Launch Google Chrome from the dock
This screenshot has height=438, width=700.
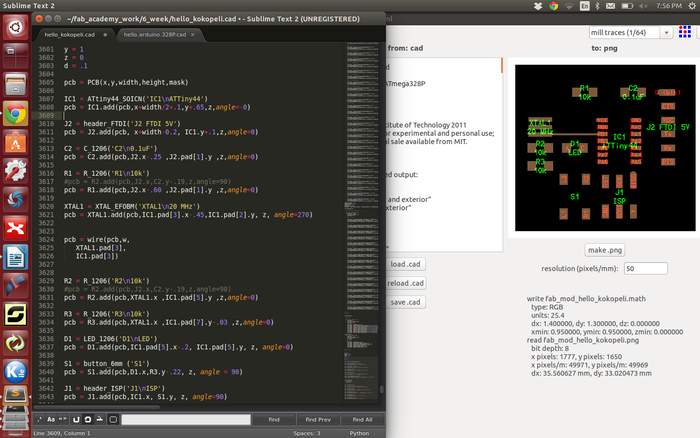point(16,113)
